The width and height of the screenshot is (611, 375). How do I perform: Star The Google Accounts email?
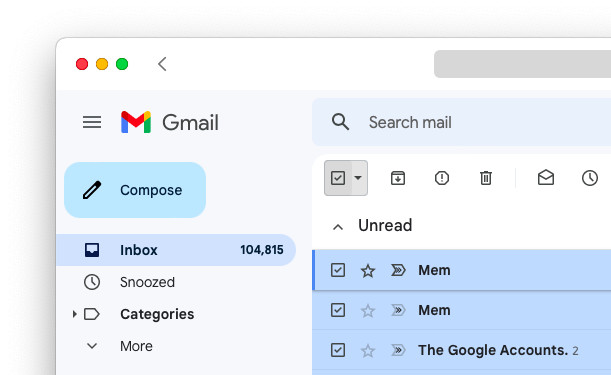tap(368, 351)
